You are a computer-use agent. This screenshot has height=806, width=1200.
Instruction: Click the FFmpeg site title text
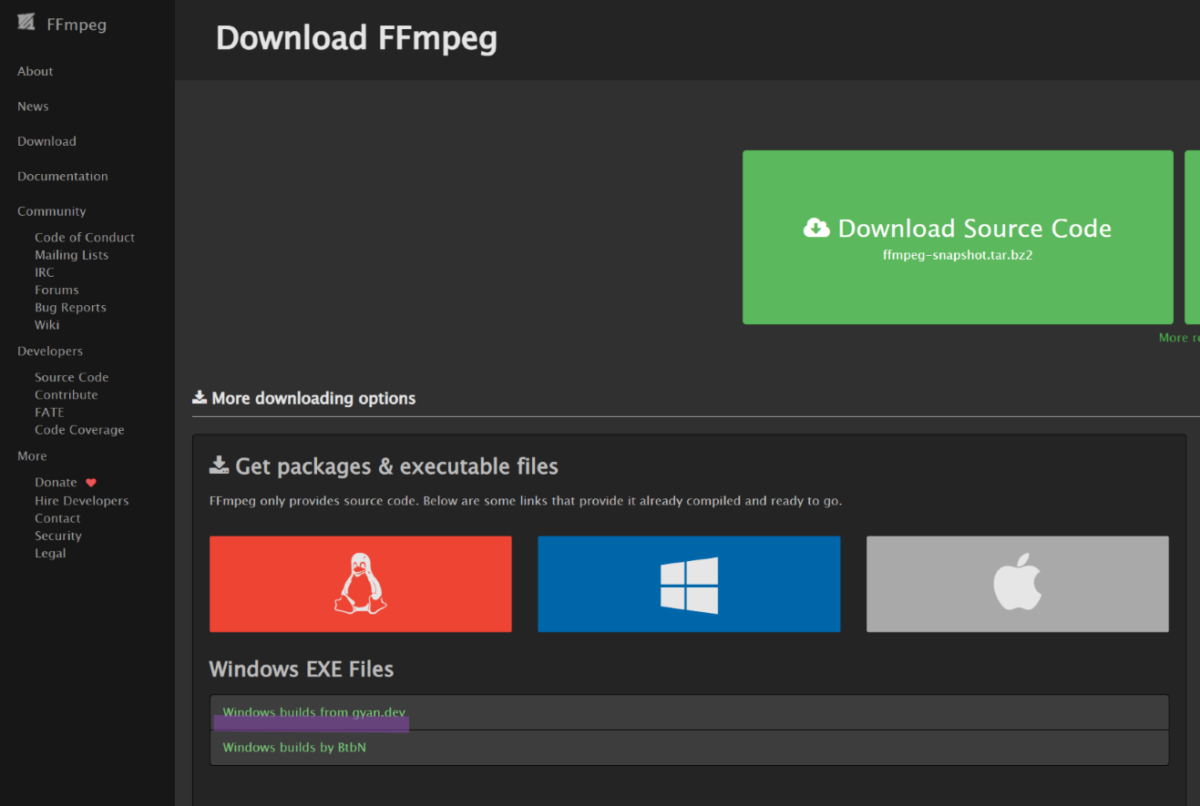tap(77, 24)
